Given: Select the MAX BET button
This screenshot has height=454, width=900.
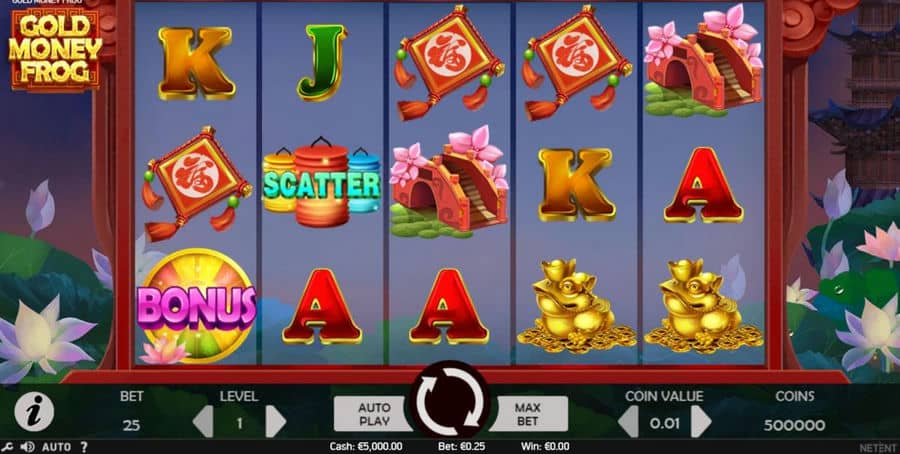Looking at the screenshot, I should coord(528,414).
